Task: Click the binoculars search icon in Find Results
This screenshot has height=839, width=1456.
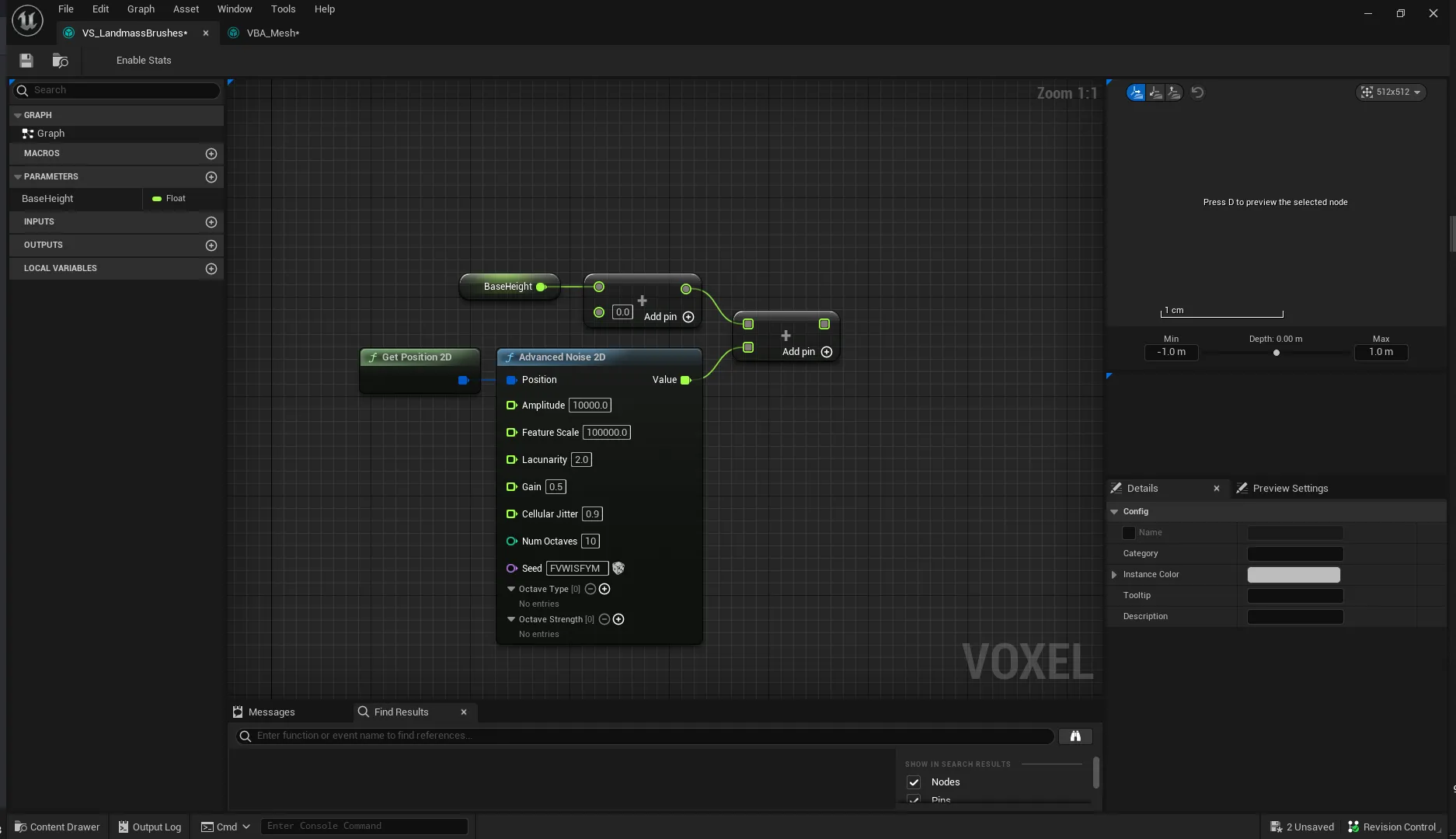Action: pos(1075,736)
